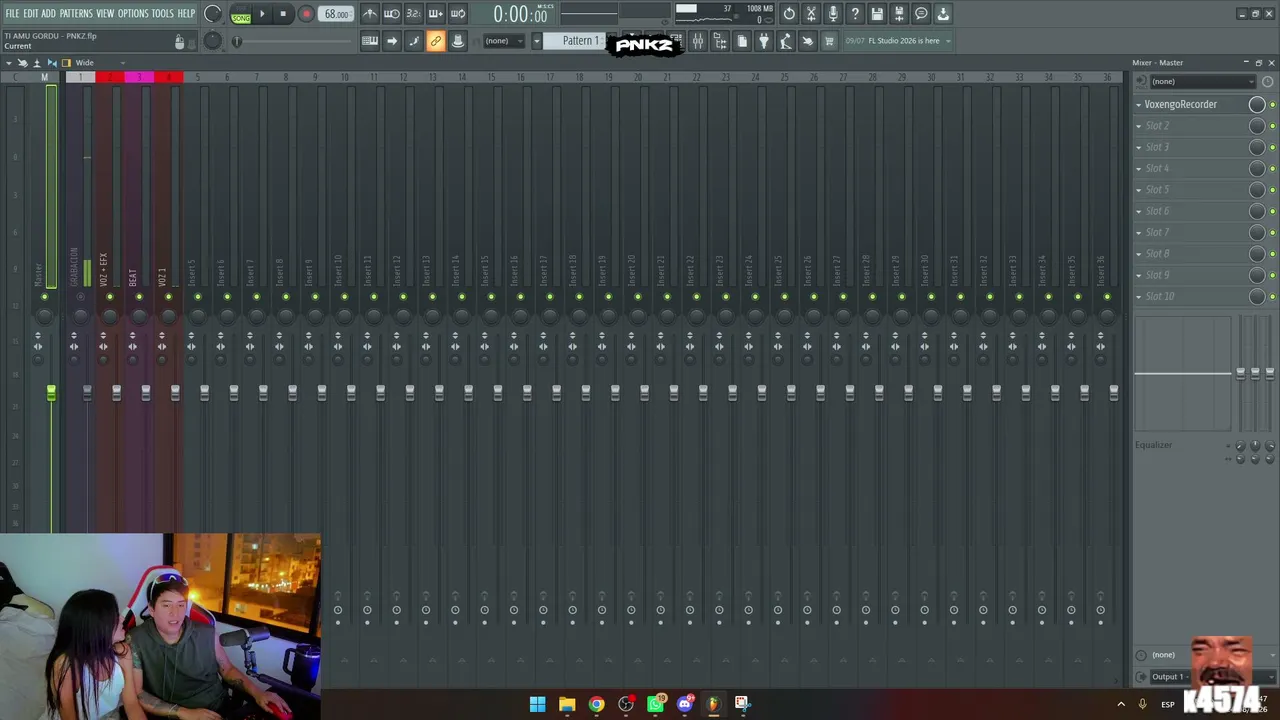Open the ADD menu
The height and width of the screenshot is (720, 1280).
(49, 14)
